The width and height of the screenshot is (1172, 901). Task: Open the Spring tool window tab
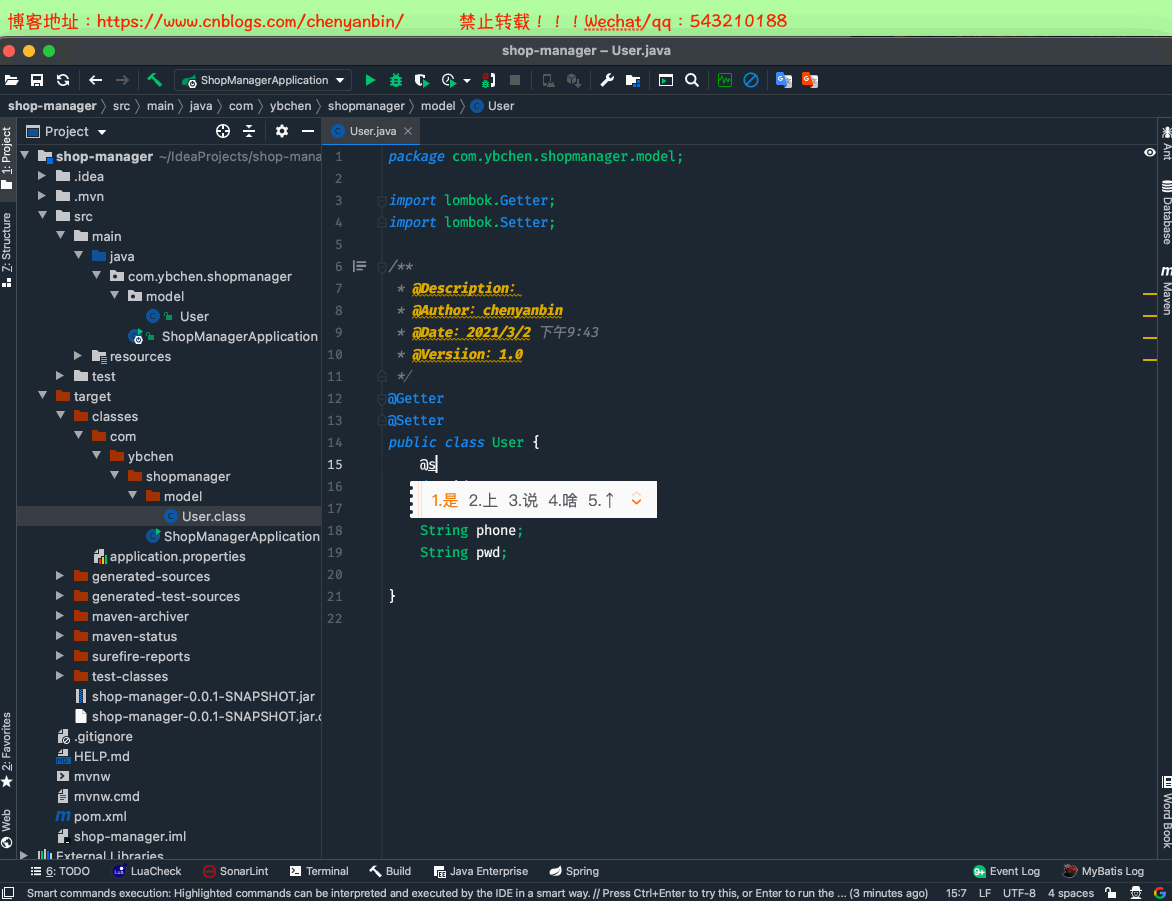(574, 871)
